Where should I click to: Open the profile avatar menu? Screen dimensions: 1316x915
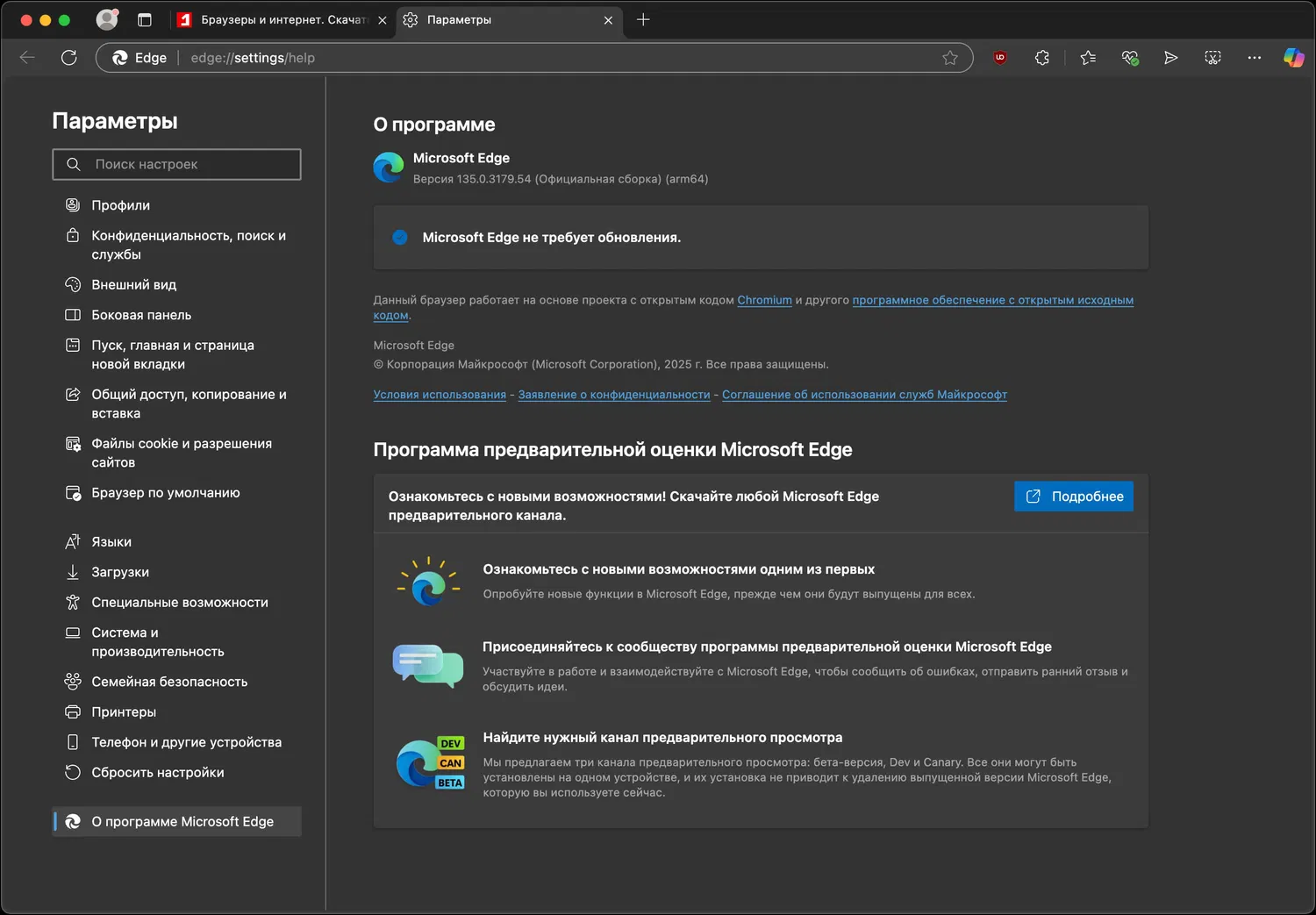[107, 19]
